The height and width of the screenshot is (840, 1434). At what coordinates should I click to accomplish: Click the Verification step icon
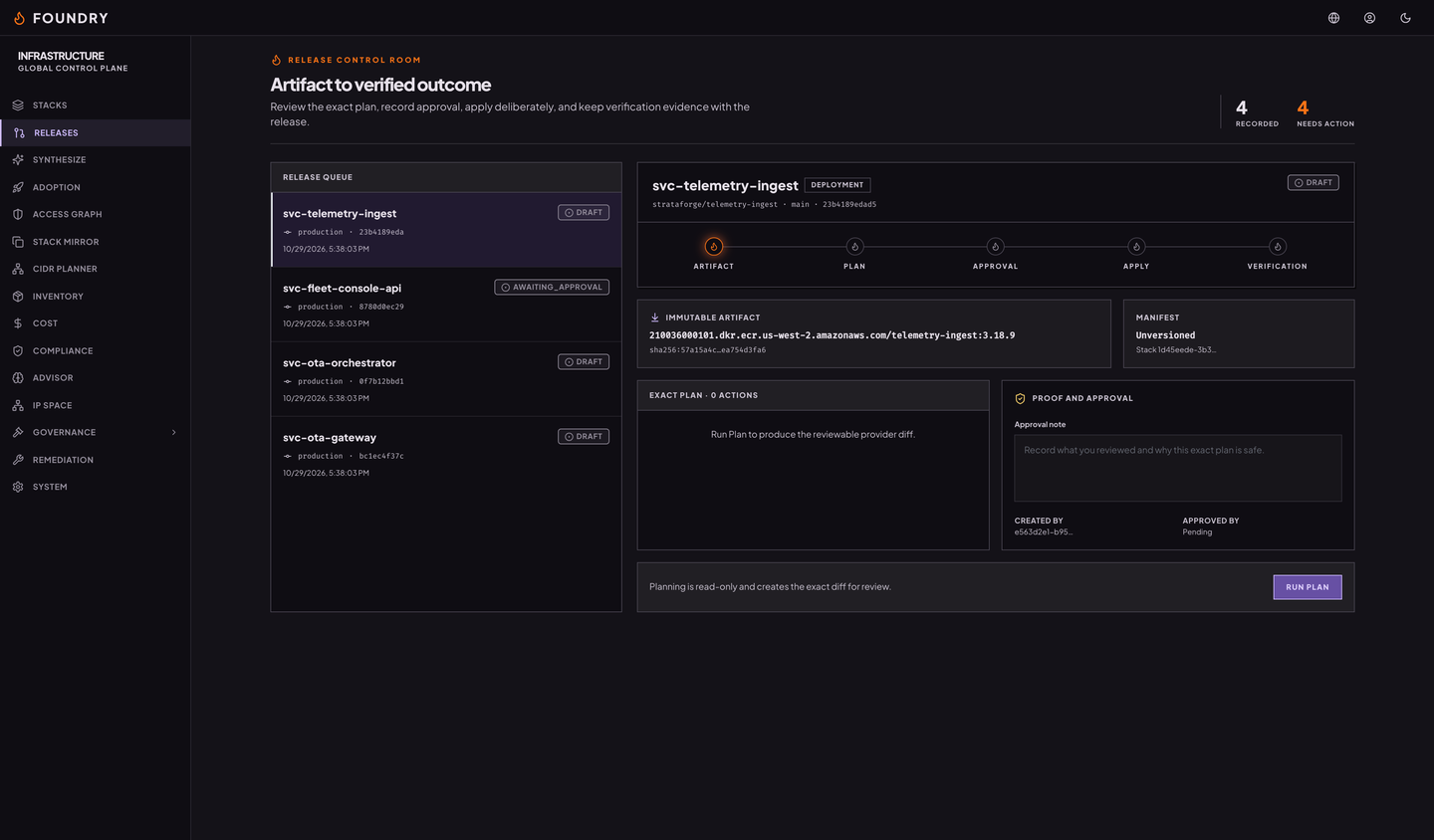coord(1278,247)
